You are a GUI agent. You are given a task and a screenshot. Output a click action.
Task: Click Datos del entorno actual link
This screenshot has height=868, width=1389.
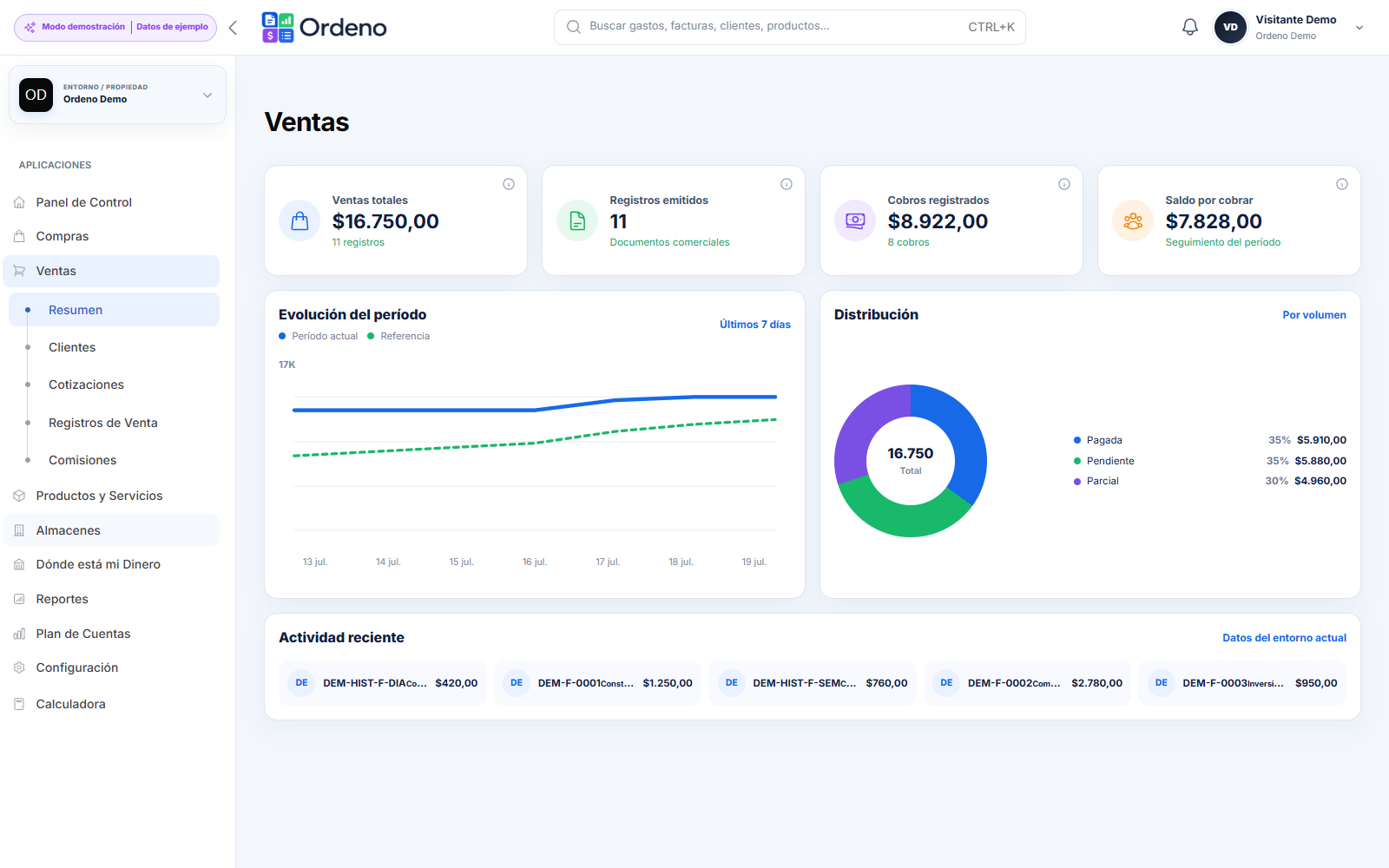click(x=1284, y=638)
